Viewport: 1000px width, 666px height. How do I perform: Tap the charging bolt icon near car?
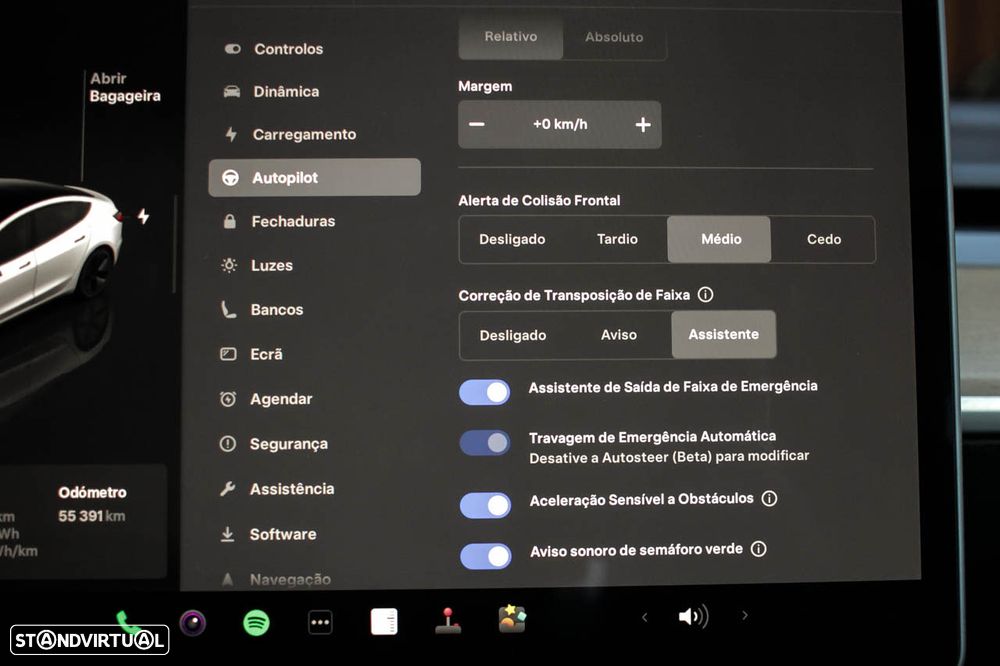point(143,216)
